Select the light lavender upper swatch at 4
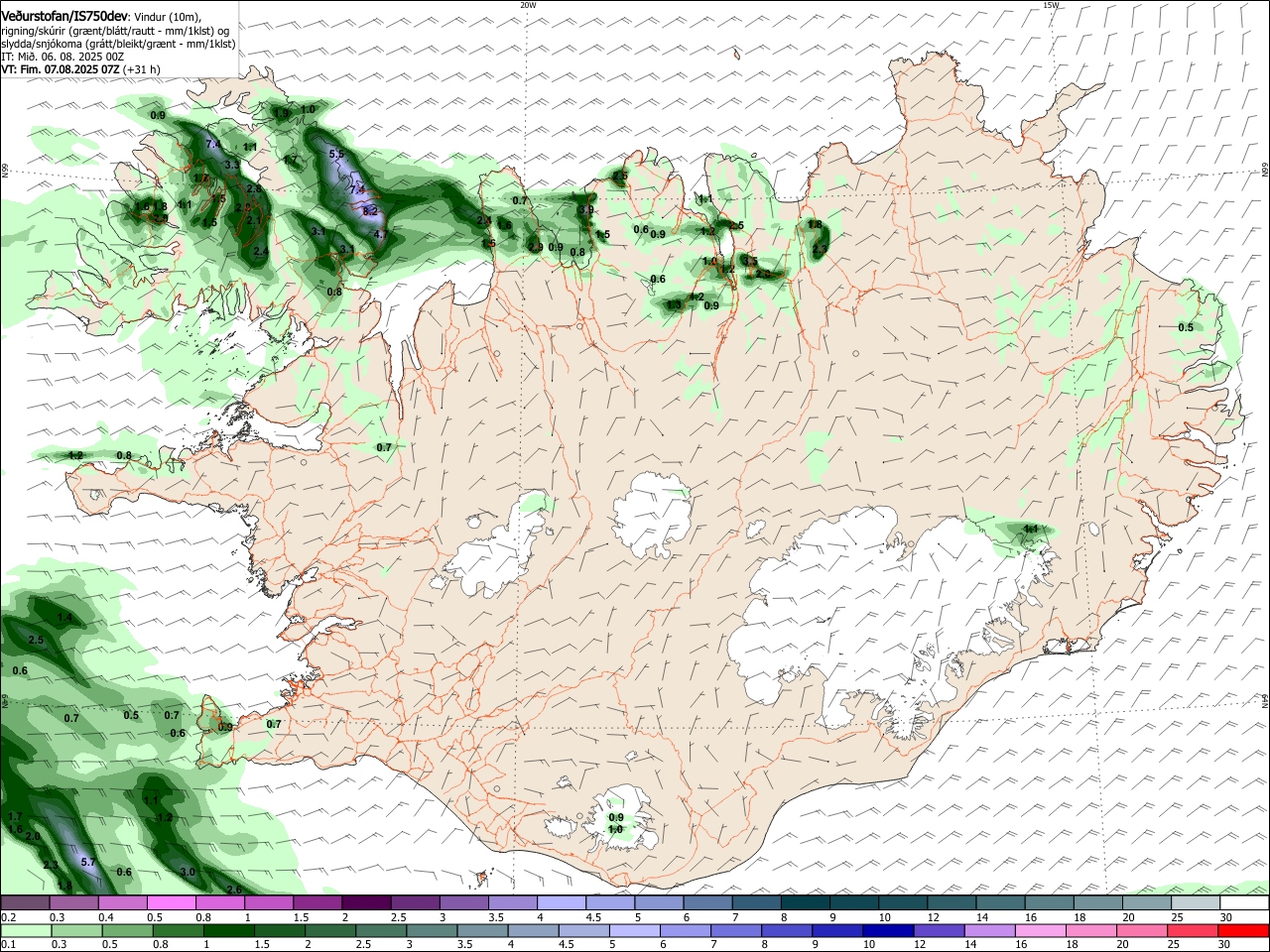The image size is (1270, 952). pyautogui.click(x=561, y=902)
